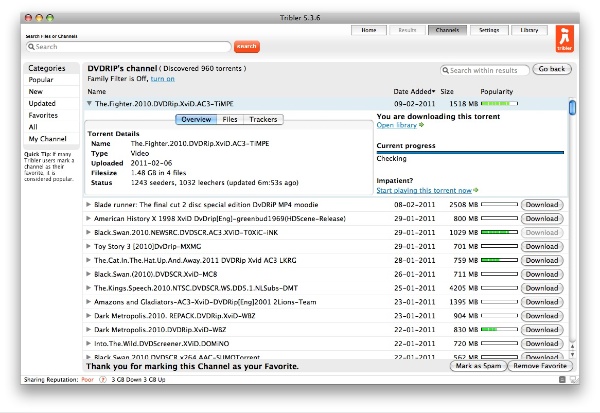Click Dark Metropolis.2010.DVDRip.XviD-WBZ row name
Screen dimensions: 600x413
click(x=160, y=330)
